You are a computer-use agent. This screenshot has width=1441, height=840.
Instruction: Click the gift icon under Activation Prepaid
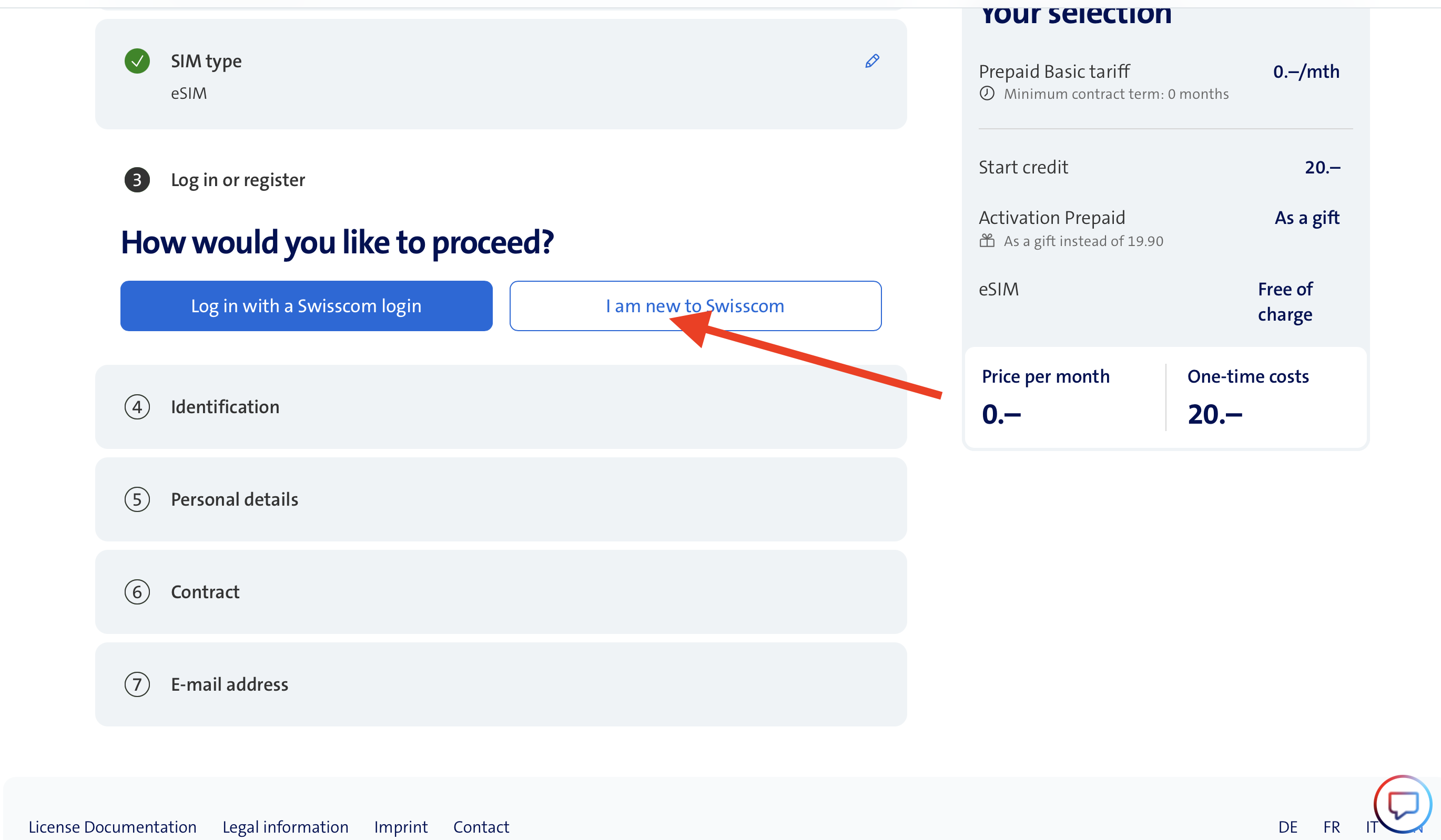(987, 241)
